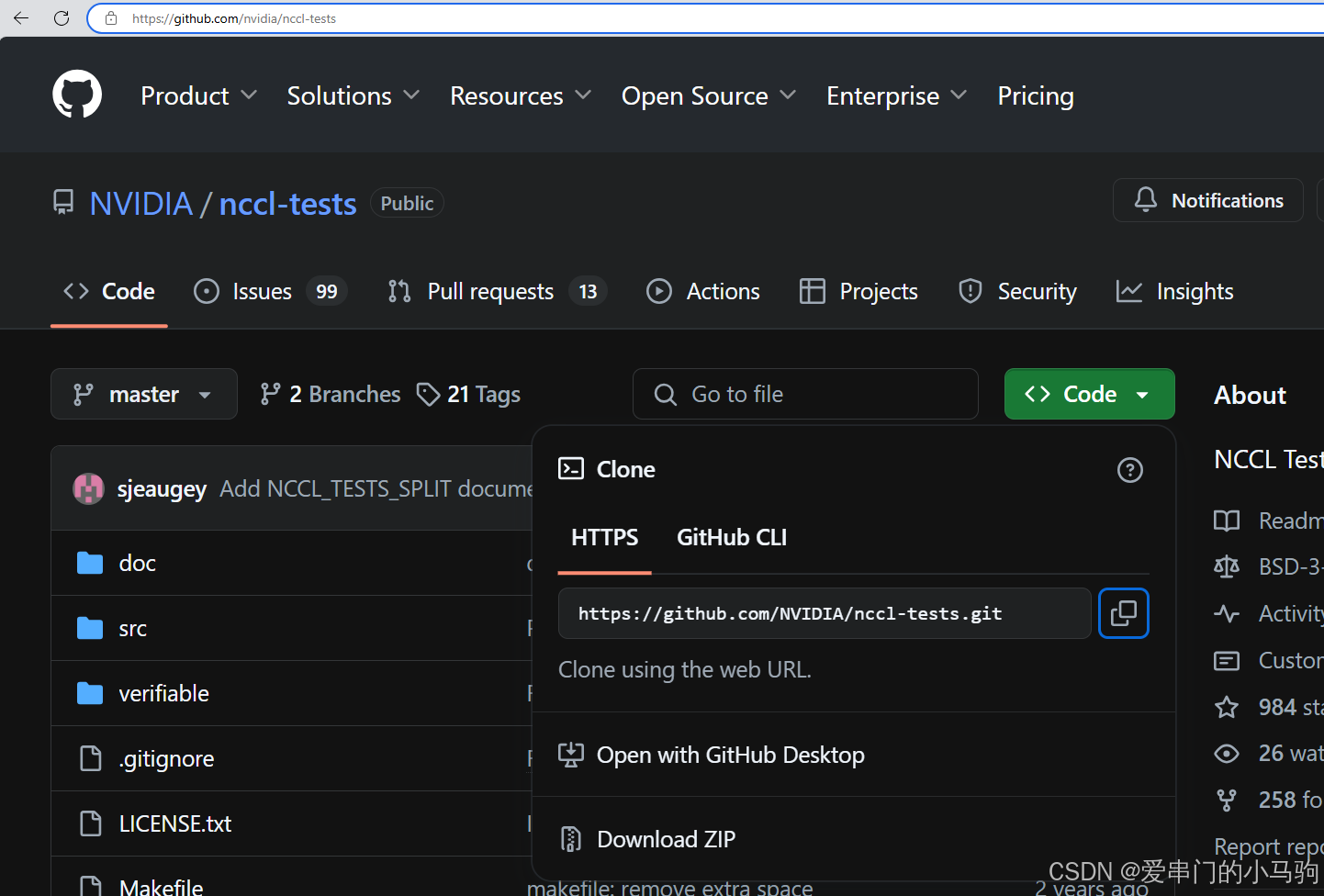Click the tag icon beside 21 Tags
The width and height of the screenshot is (1324, 896).
[x=428, y=394]
